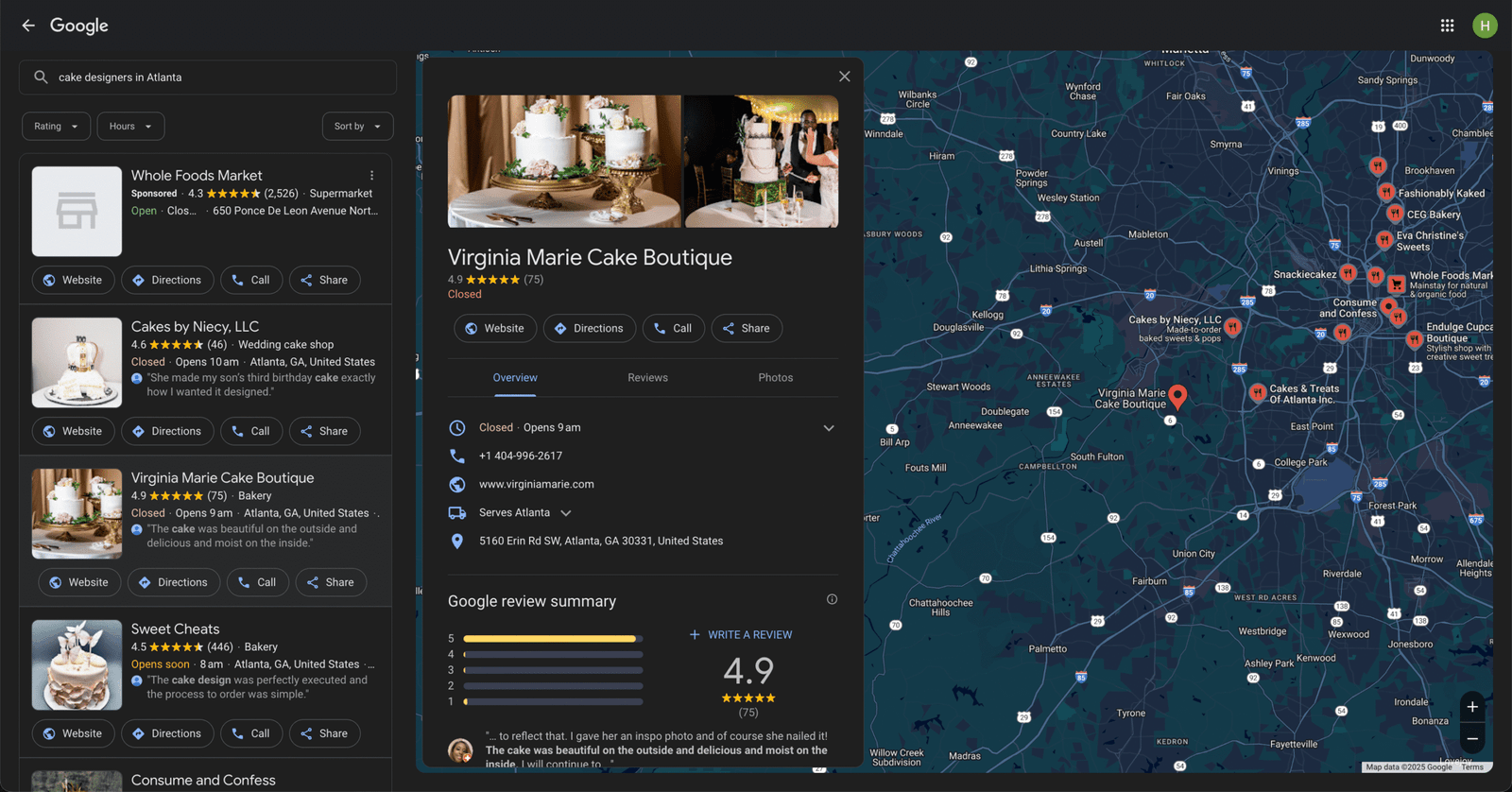This screenshot has width=1512, height=792.
Task: Share the Sweet Cheats listing
Action: (x=324, y=733)
